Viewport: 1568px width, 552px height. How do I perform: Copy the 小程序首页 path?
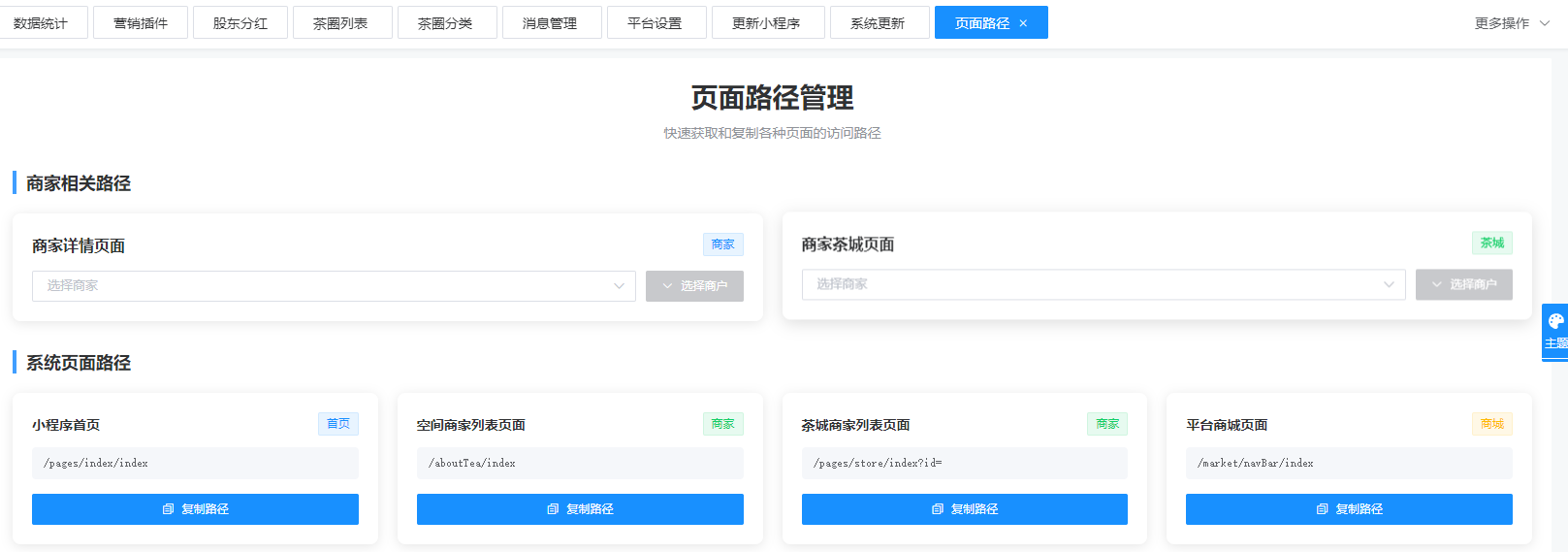pos(195,509)
